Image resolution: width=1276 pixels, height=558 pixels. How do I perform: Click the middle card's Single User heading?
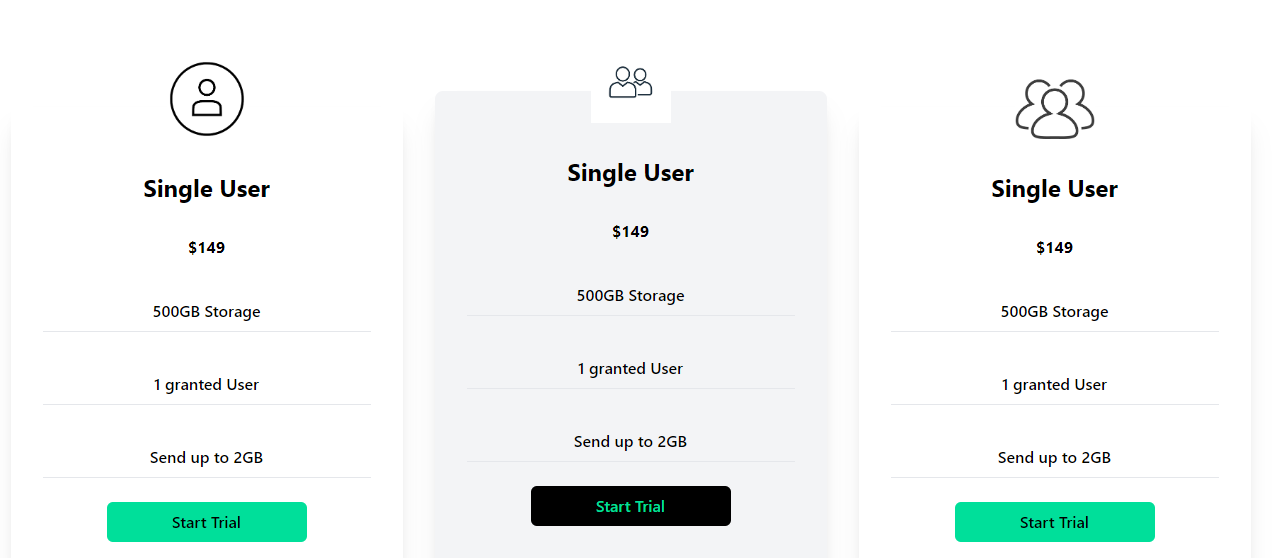630,173
